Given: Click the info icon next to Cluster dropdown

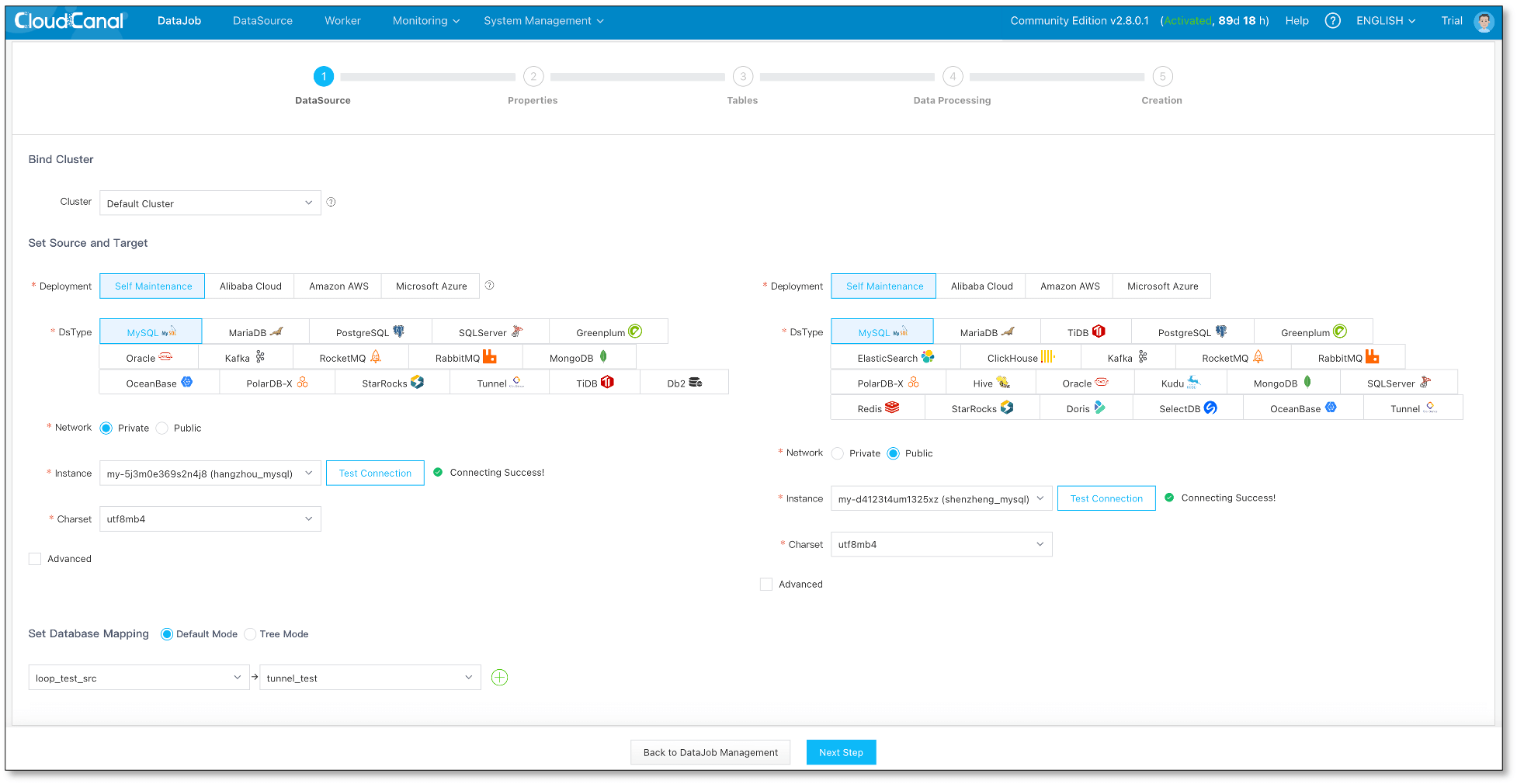Looking at the screenshot, I should click(x=331, y=203).
